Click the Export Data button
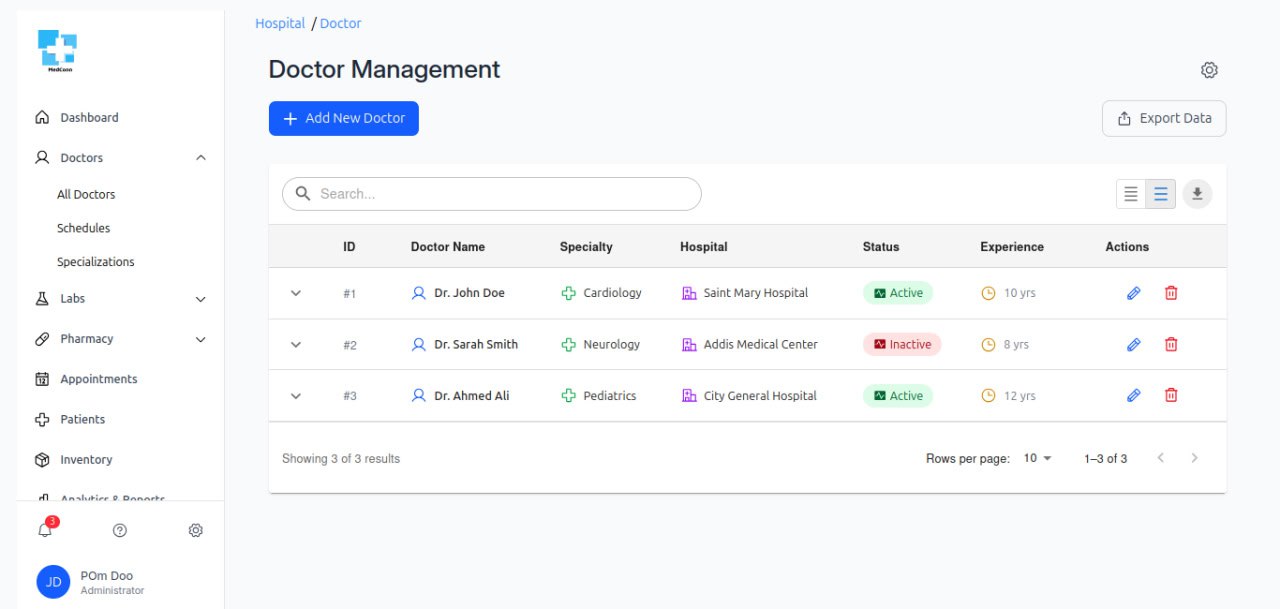The height and width of the screenshot is (609, 1280). [x=1163, y=118]
